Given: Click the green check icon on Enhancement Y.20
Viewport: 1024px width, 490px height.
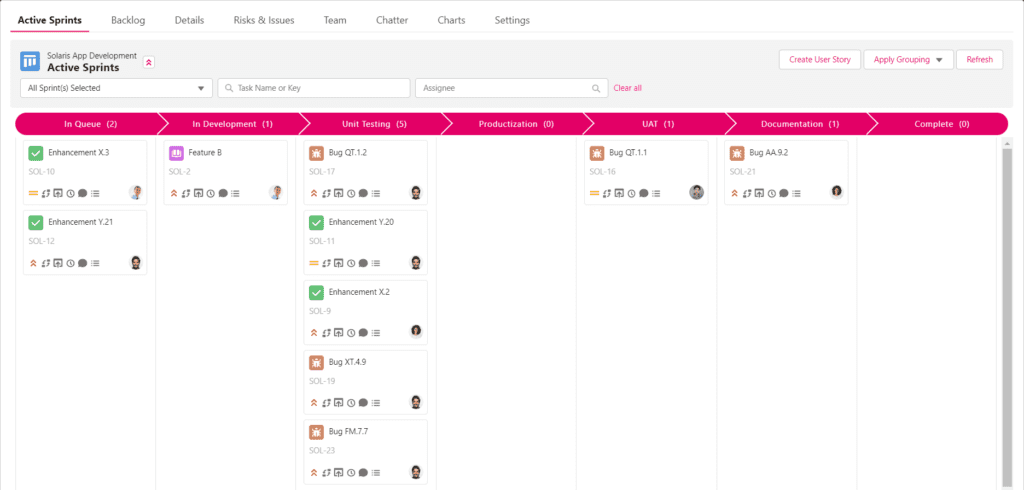Looking at the screenshot, I should [x=316, y=222].
